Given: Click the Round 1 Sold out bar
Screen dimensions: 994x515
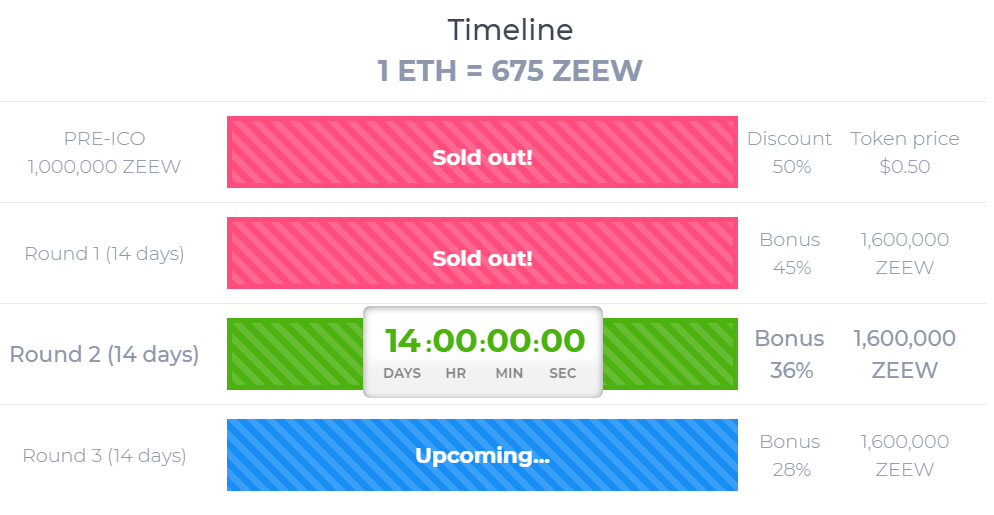Looking at the screenshot, I should click(x=482, y=253).
